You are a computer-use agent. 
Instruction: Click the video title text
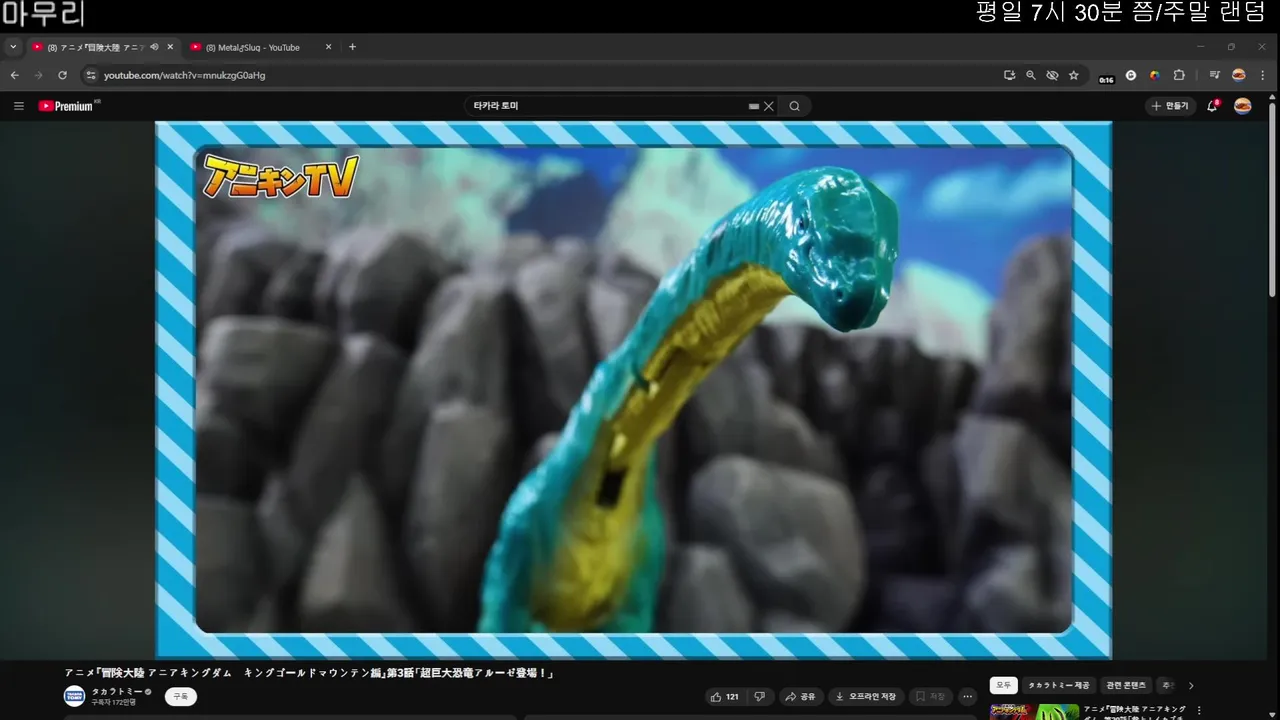click(x=309, y=673)
